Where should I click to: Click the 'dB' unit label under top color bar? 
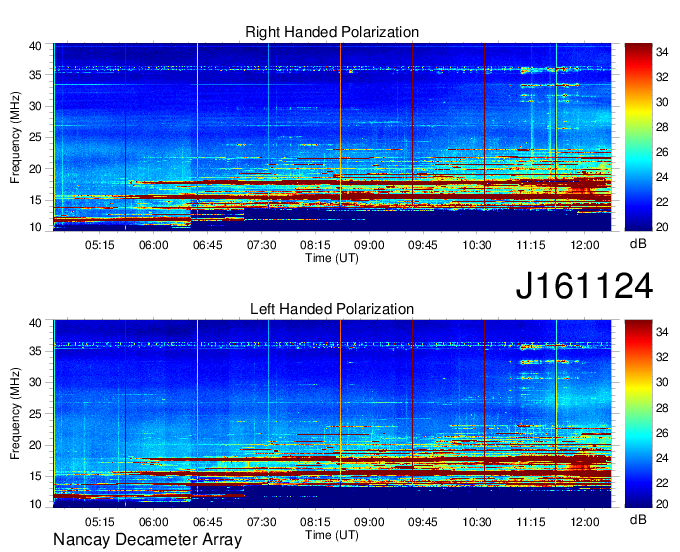638,244
